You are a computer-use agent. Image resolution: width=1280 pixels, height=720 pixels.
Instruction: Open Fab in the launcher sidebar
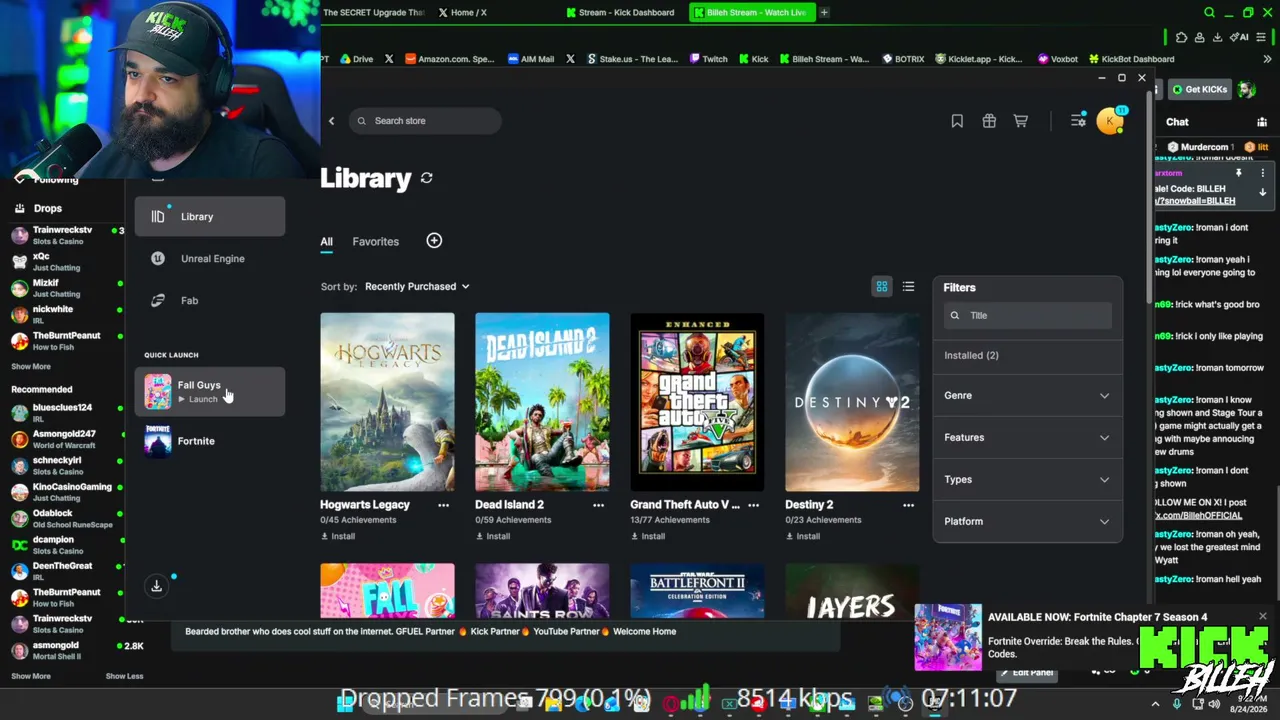pos(210,301)
